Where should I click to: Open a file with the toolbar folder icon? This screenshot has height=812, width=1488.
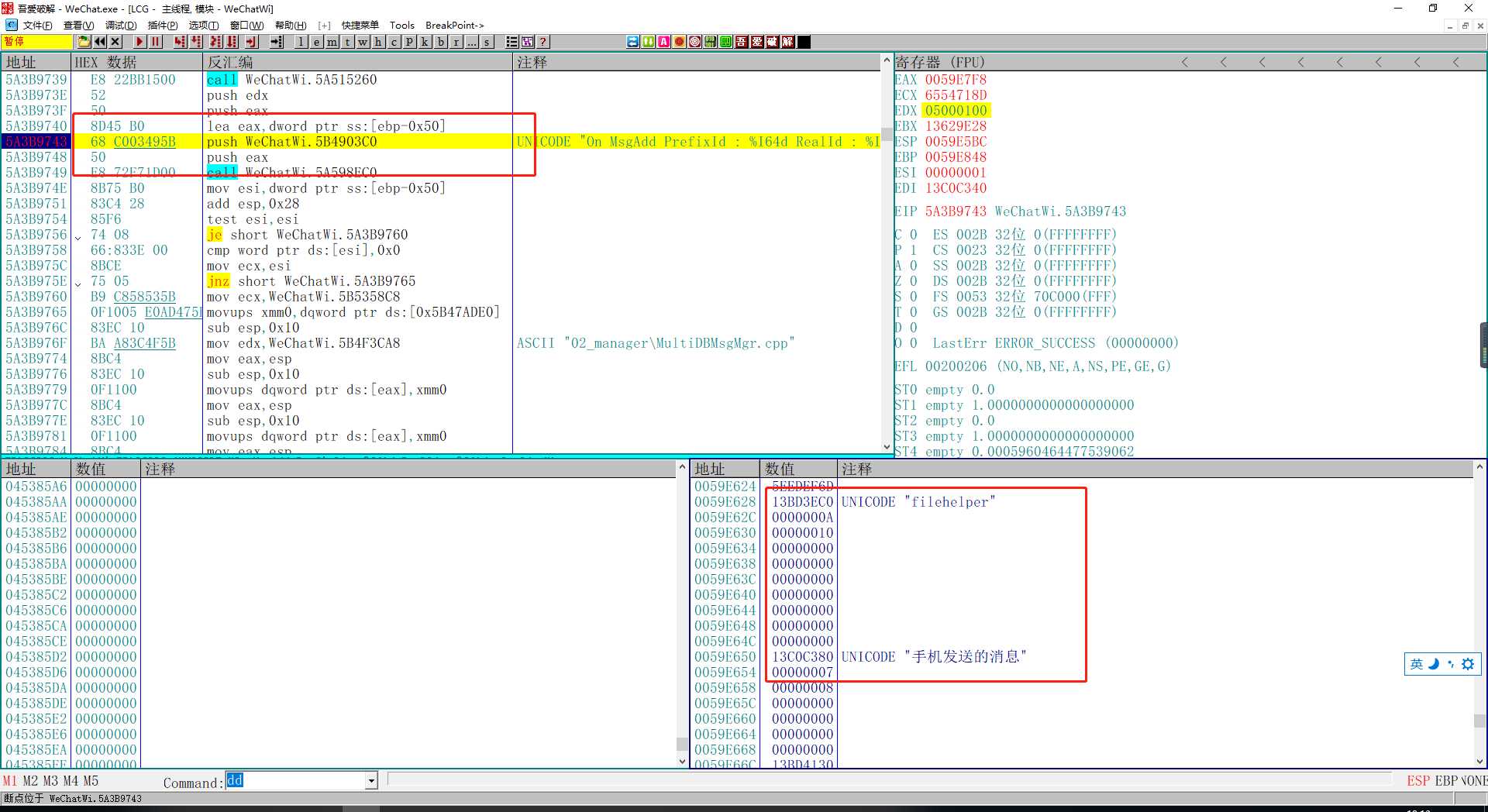pyautogui.click(x=84, y=42)
